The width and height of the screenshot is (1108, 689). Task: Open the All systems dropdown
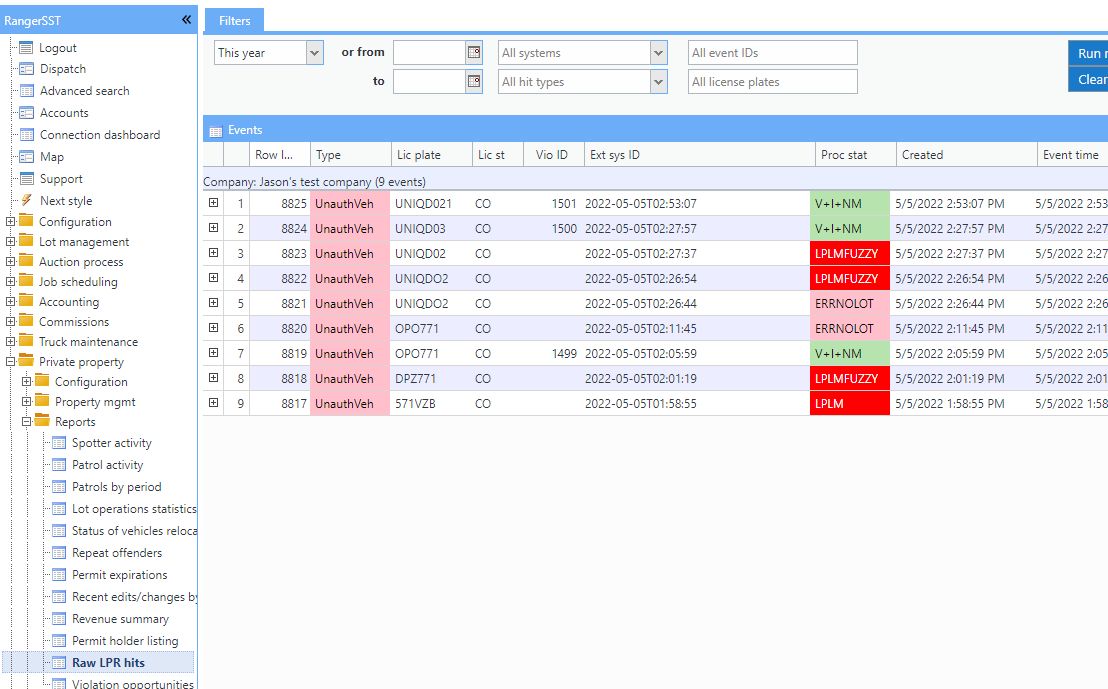pyautogui.click(x=658, y=53)
